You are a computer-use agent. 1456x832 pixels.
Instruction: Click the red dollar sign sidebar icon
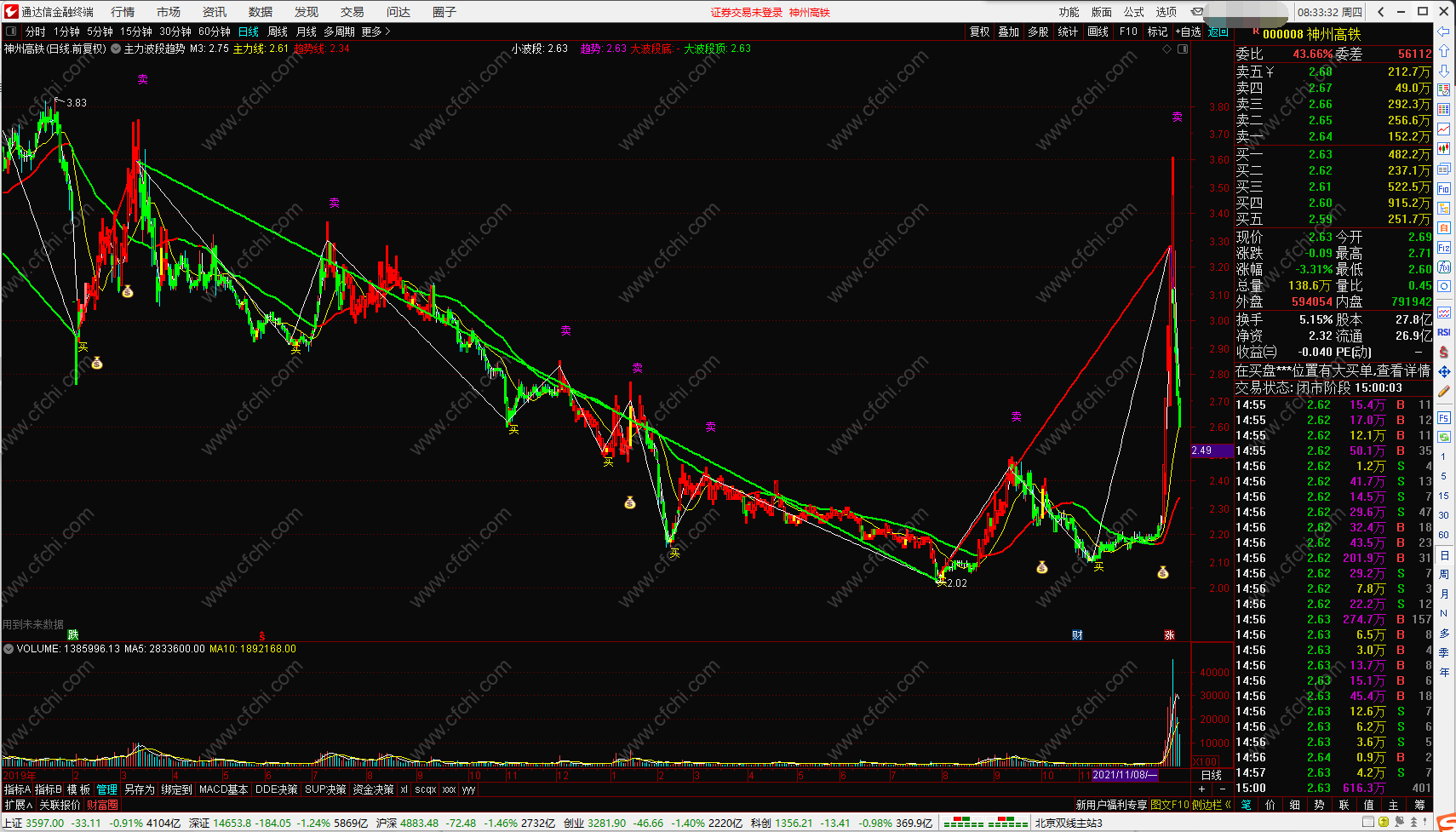pyautogui.click(x=1443, y=352)
